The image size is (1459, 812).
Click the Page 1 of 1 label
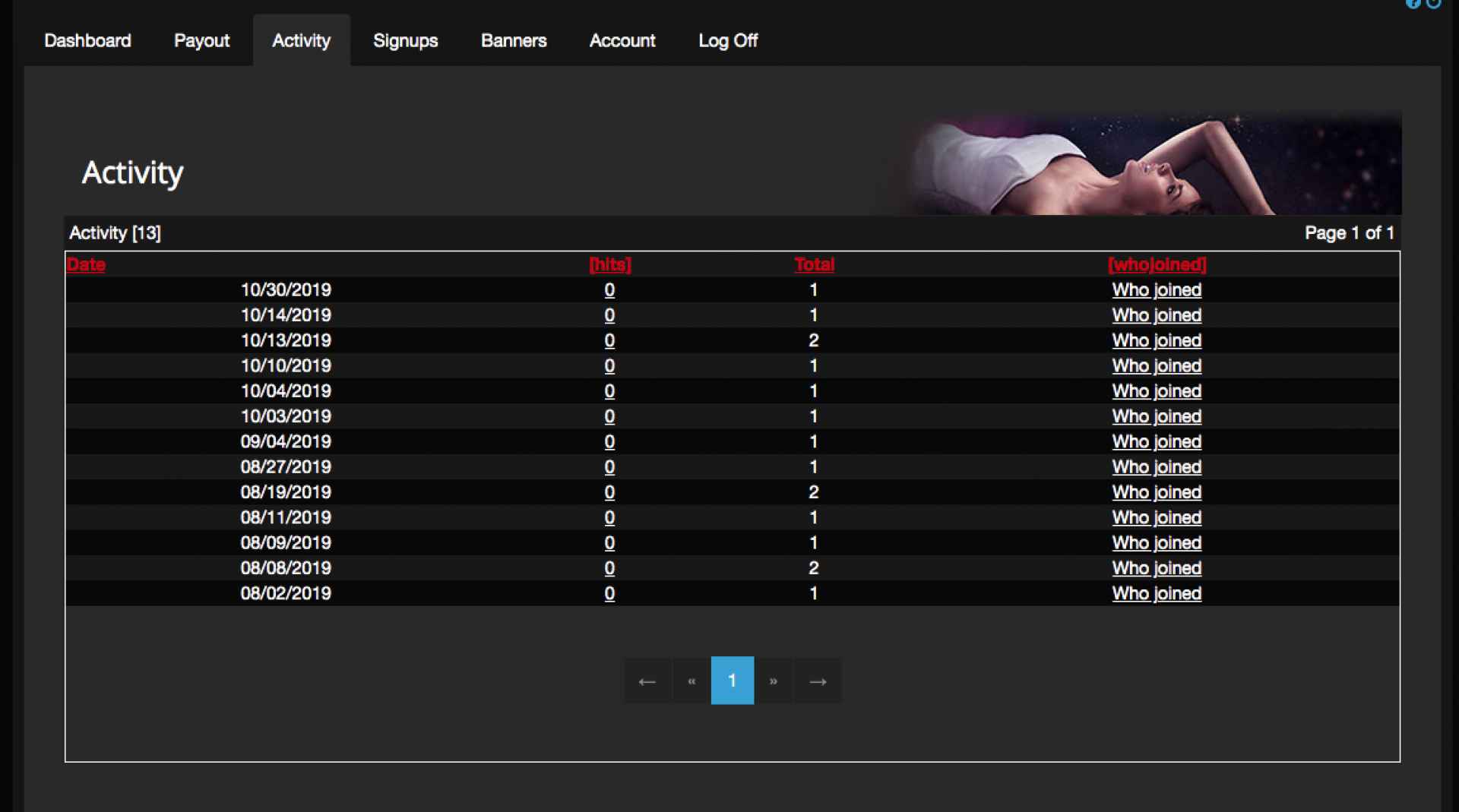tap(1350, 233)
